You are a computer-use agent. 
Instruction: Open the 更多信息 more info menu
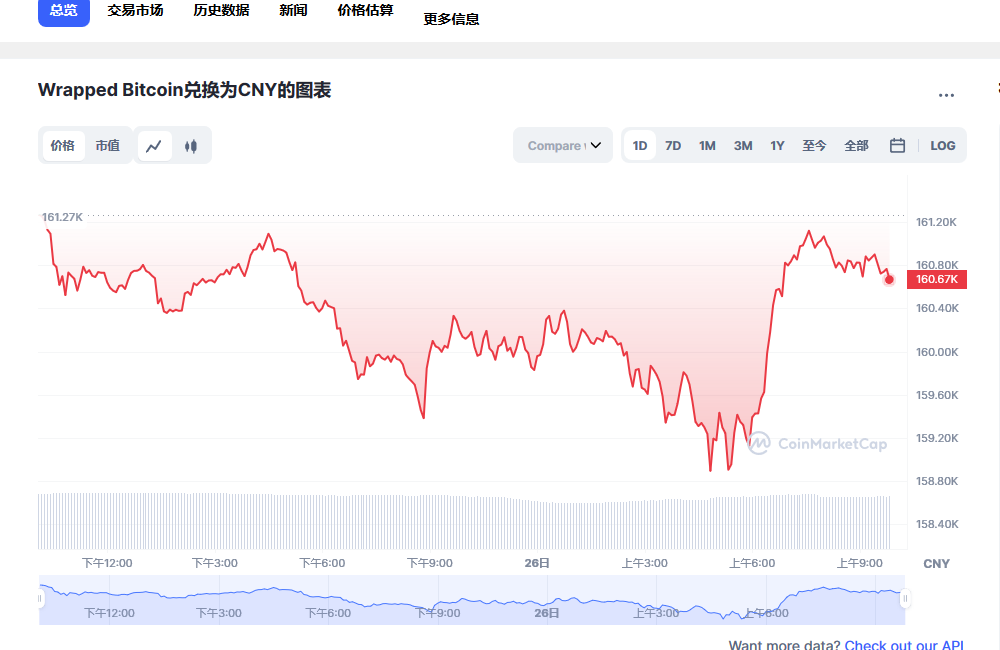point(452,19)
